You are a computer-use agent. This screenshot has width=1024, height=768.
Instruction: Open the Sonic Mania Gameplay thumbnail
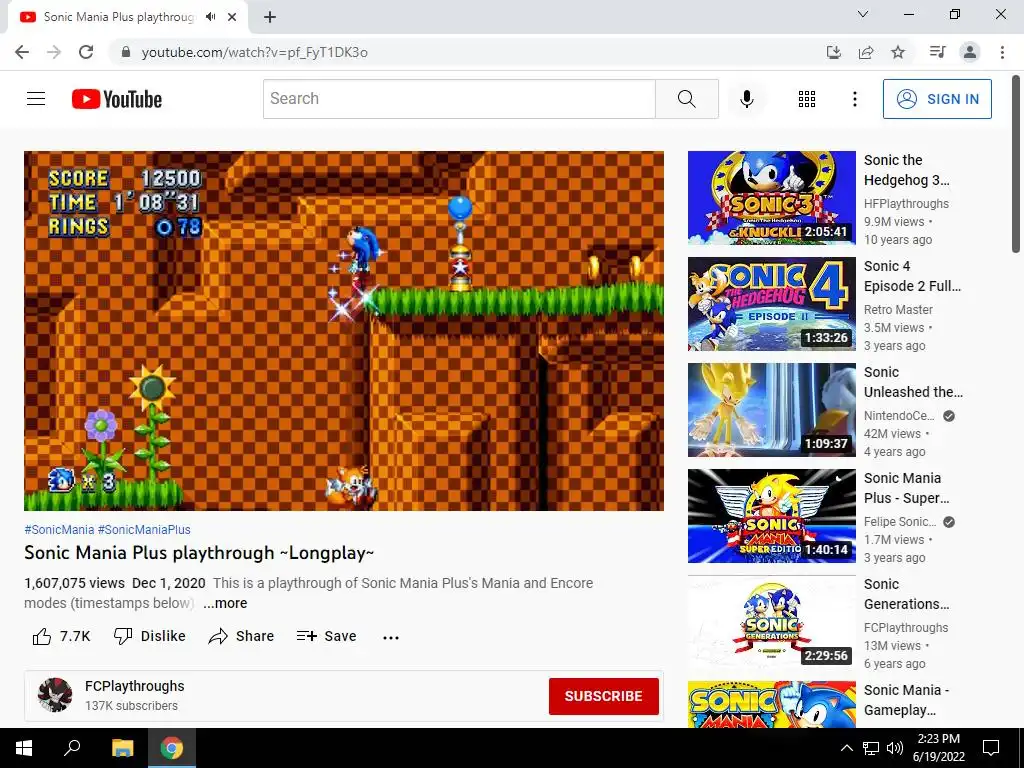tap(771, 704)
